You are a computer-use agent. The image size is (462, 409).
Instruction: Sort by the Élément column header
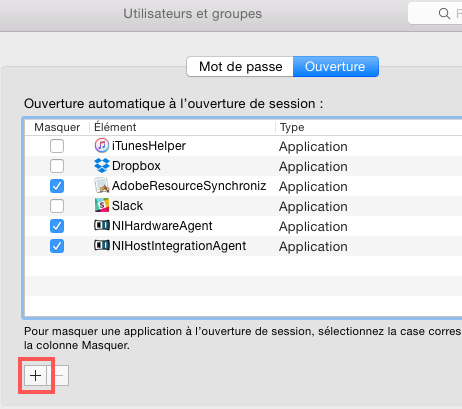coord(182,127)
